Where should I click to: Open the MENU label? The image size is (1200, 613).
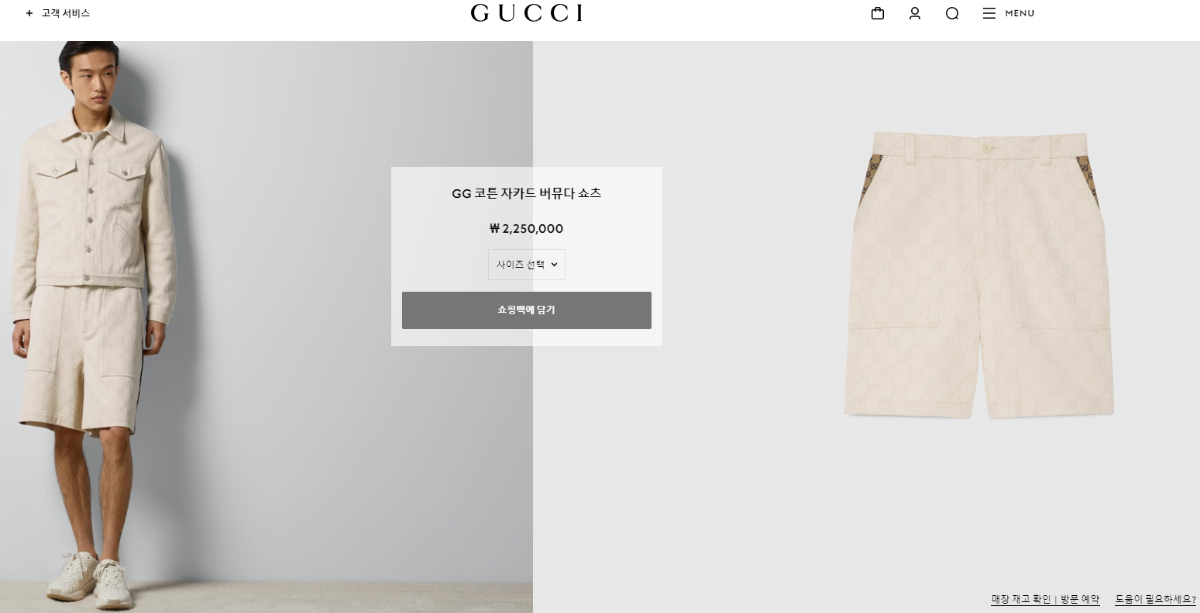[1020, 13]
